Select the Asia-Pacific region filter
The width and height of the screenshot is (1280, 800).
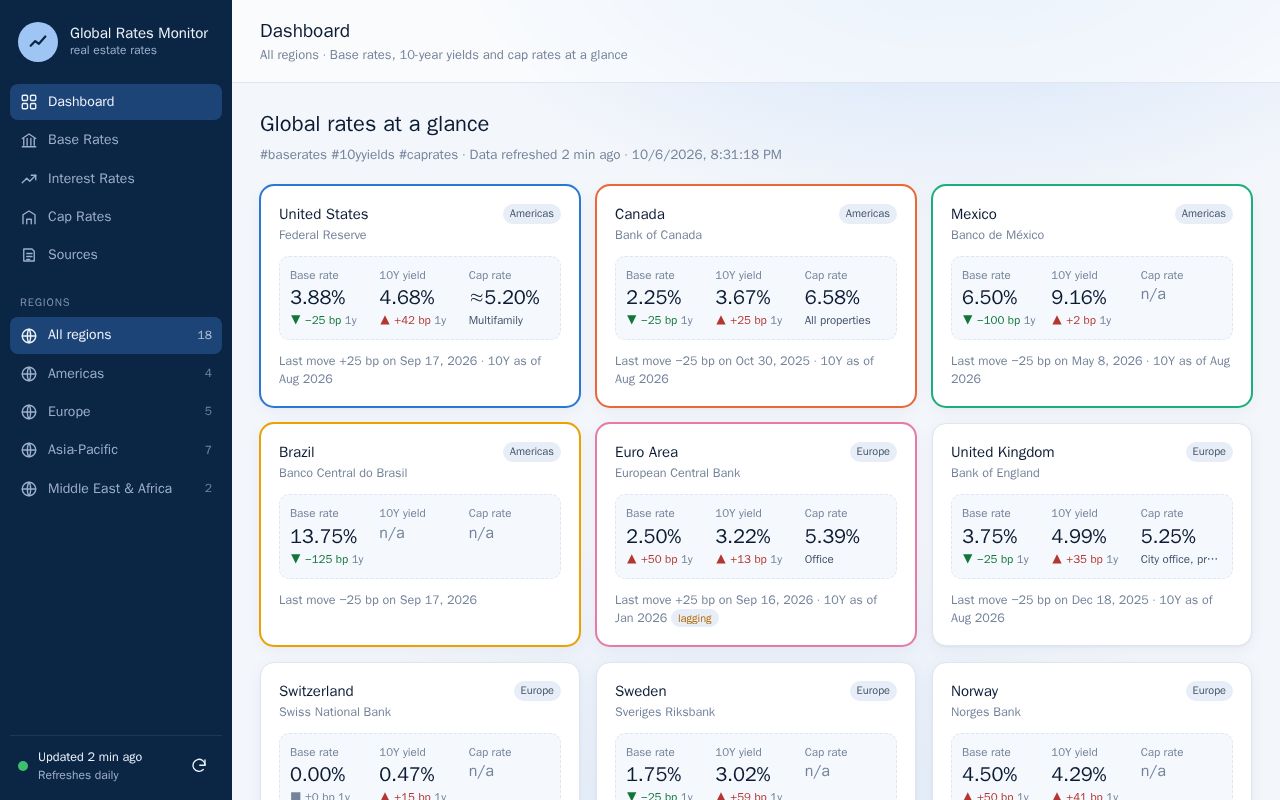(116, 450)
